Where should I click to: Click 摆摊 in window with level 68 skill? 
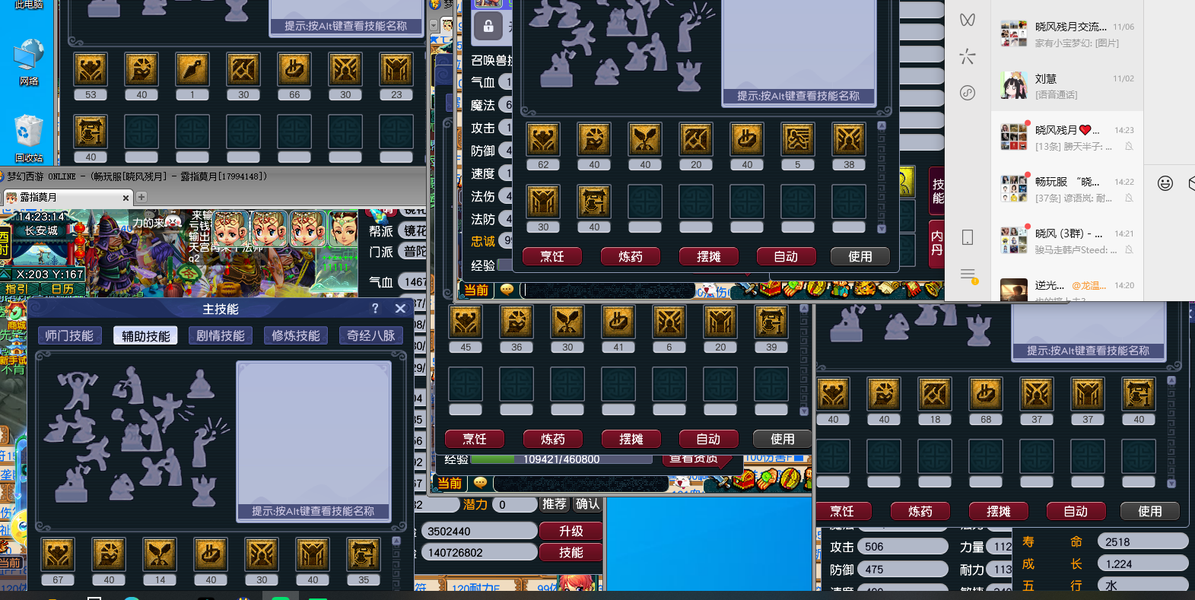(x=998, y=511)
